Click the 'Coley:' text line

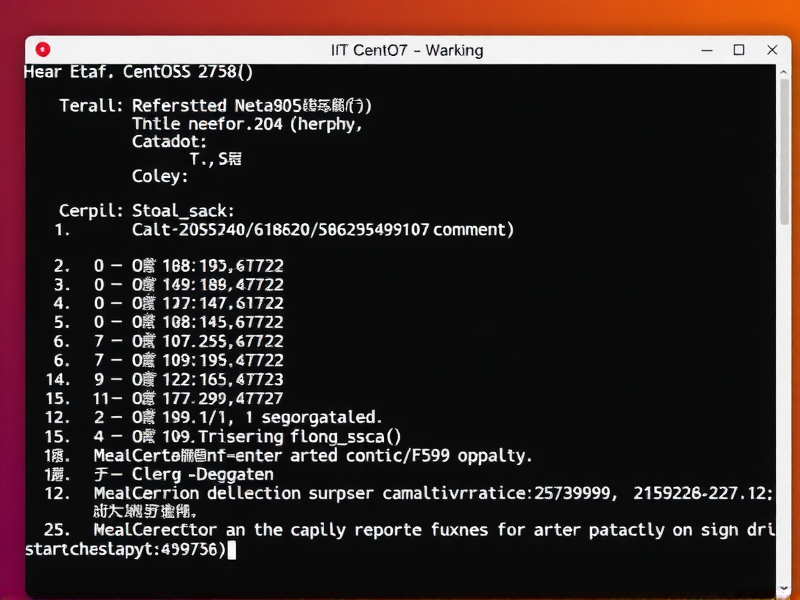pos(160,177)
